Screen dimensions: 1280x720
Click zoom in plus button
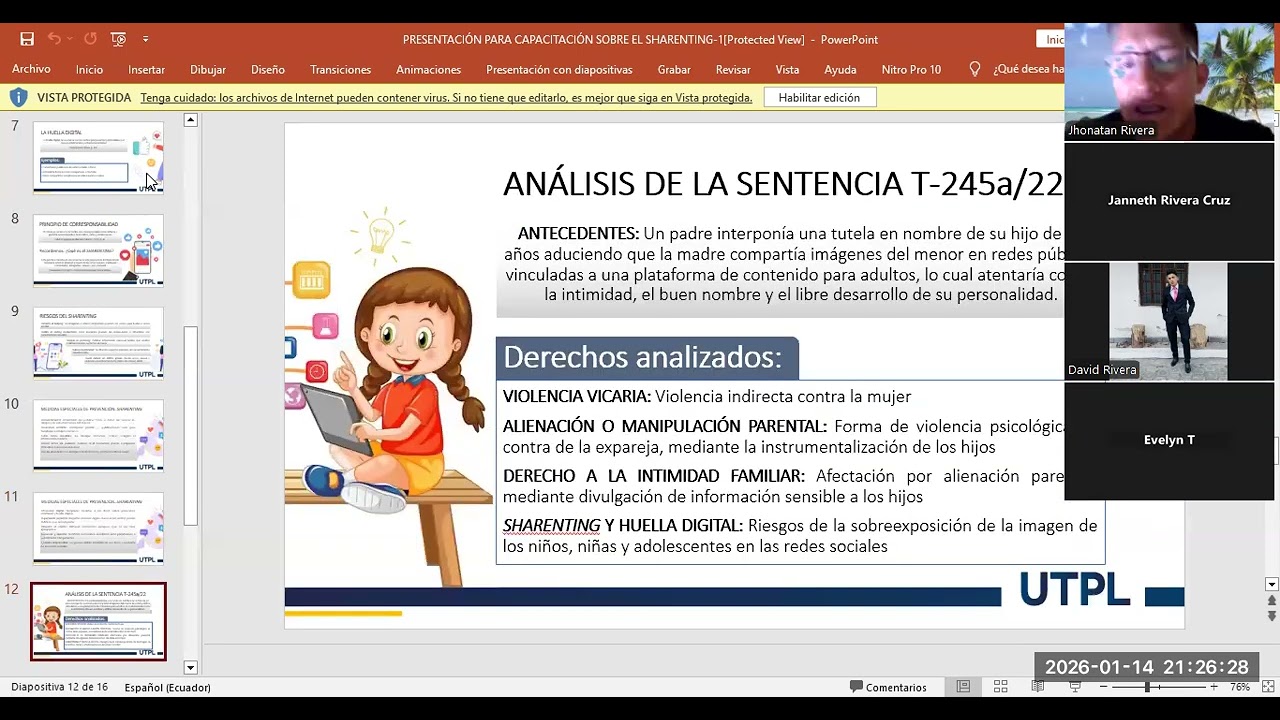pos(1213,687)
